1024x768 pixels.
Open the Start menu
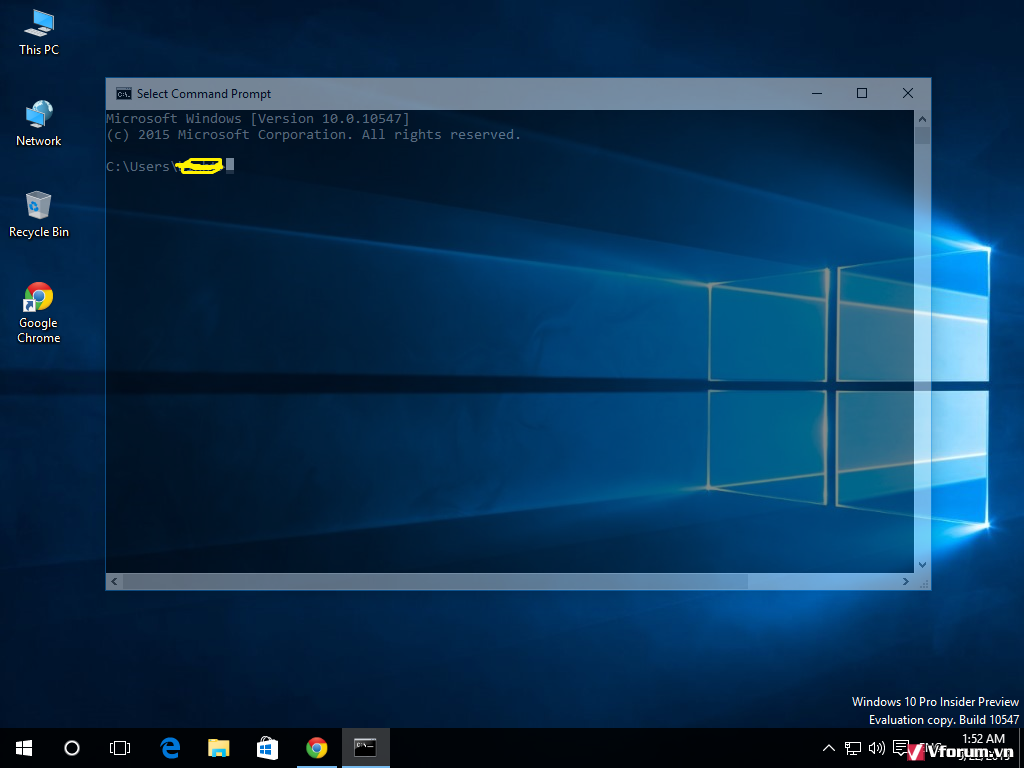[x=24, y=748]
